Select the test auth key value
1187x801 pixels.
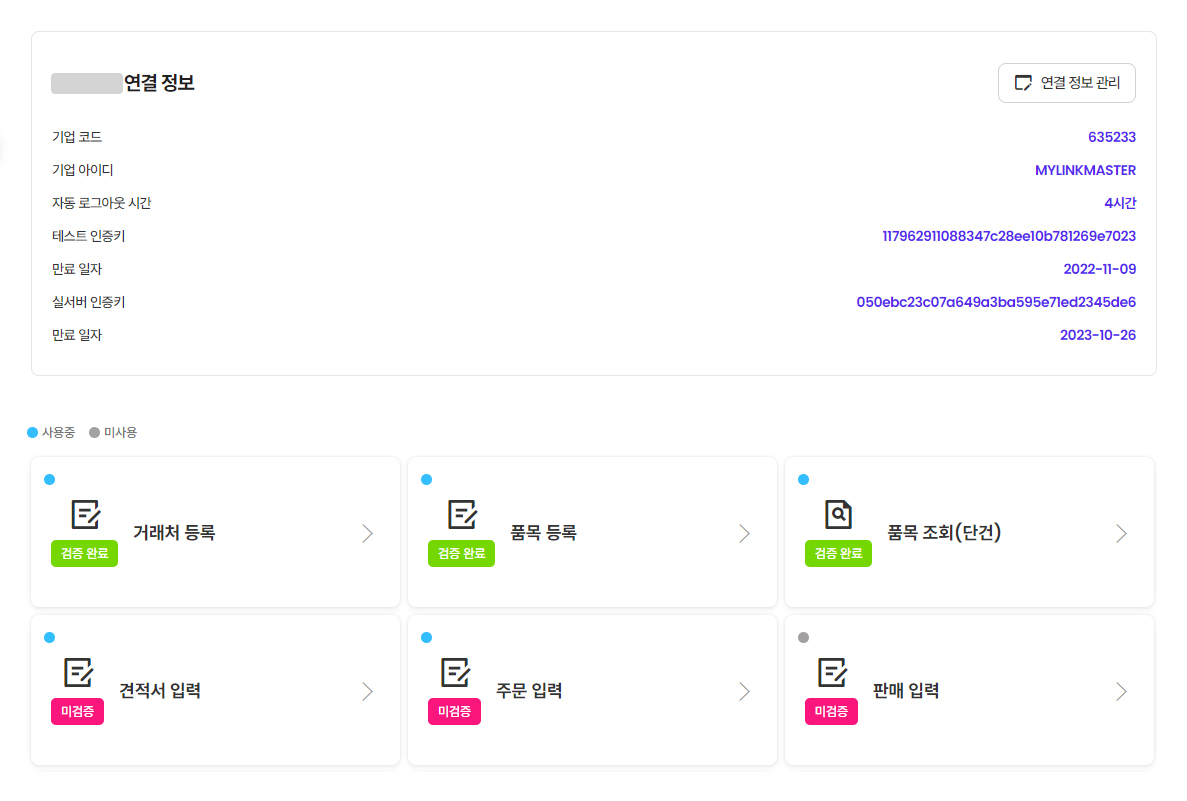(x=1008, y=236)
